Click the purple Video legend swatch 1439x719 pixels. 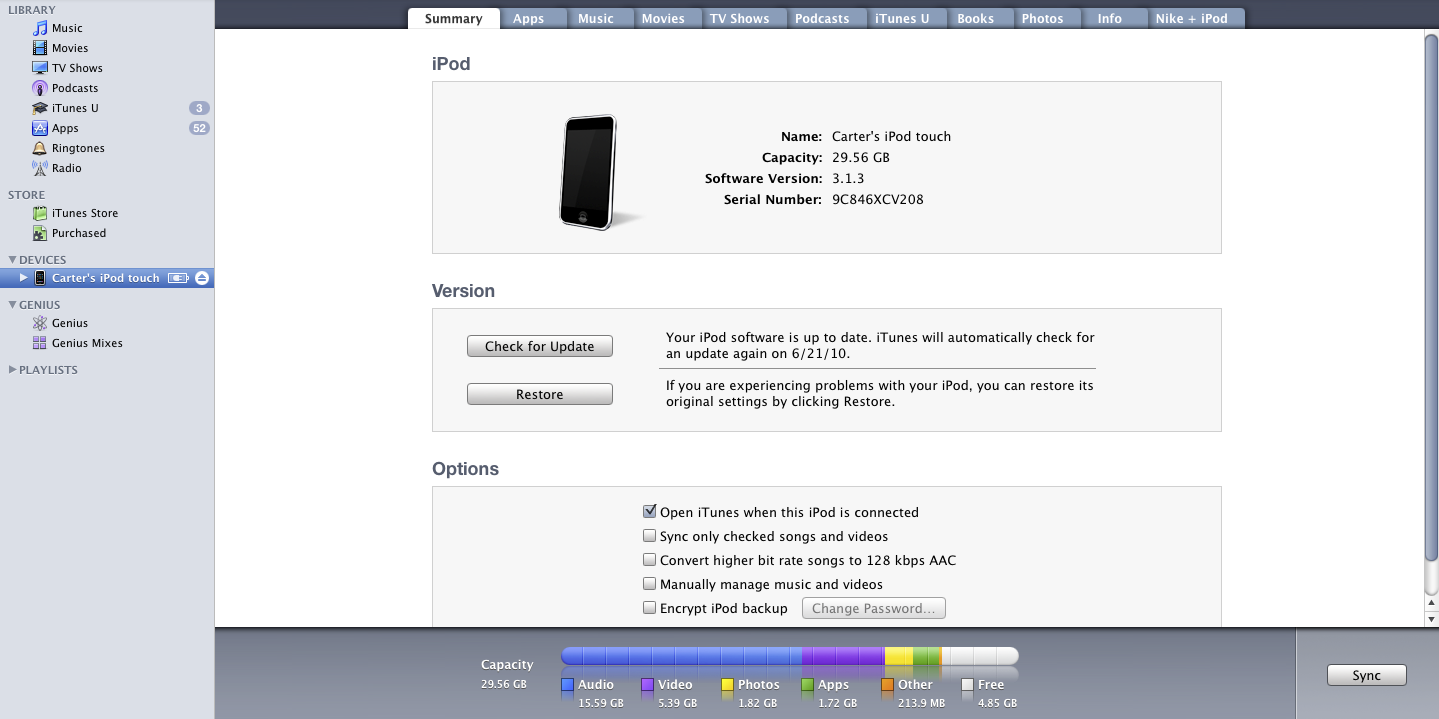pos(647,685)
